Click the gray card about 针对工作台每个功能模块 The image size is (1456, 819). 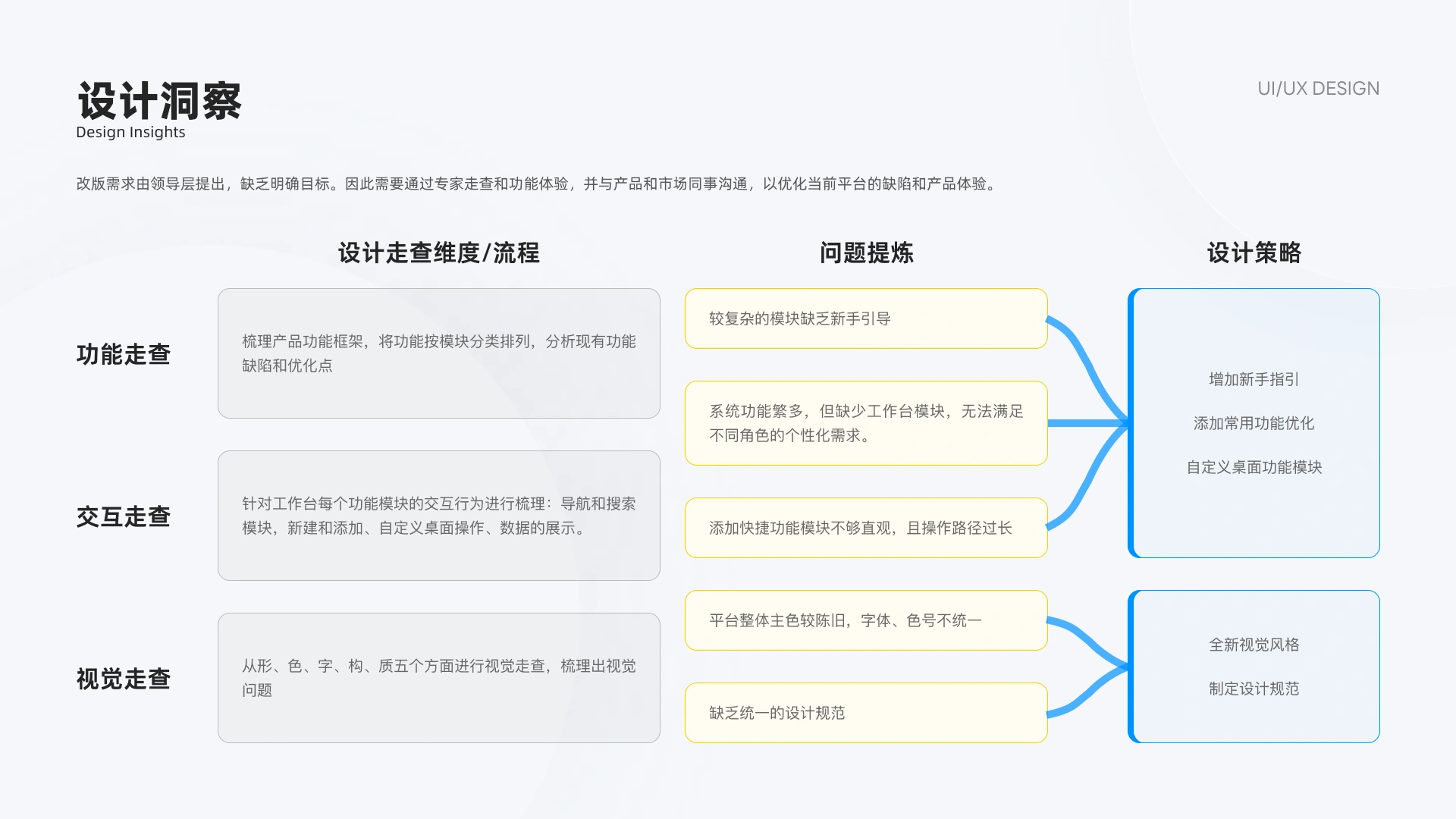pos(439,516)
